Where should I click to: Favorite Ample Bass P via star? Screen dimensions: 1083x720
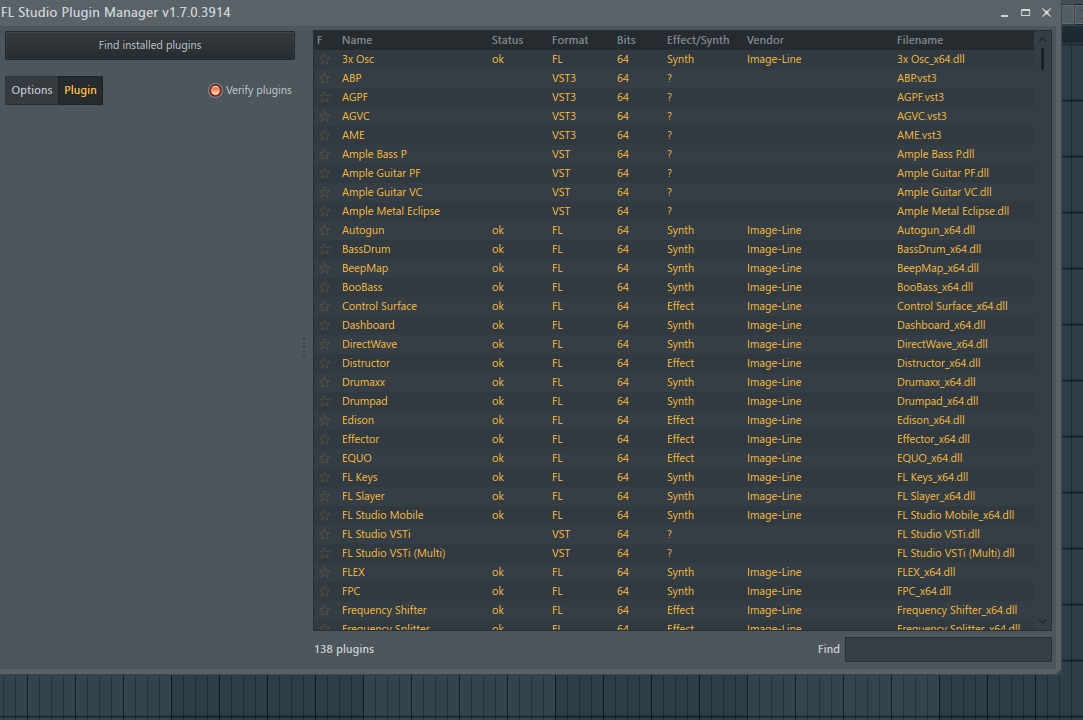[324, 154]
